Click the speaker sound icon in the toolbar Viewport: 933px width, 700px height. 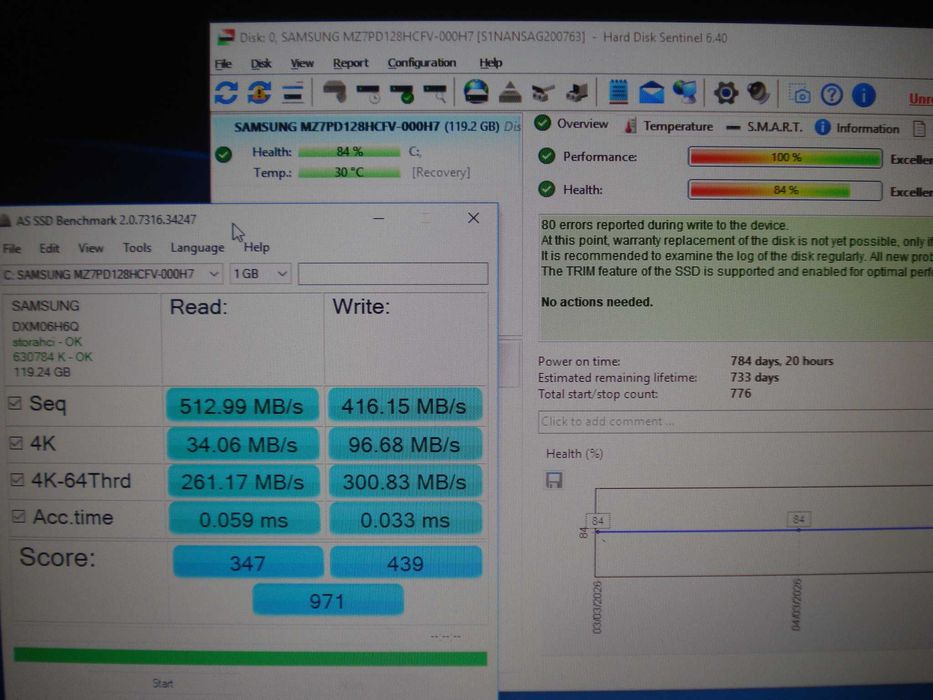[x=759, y=93]
